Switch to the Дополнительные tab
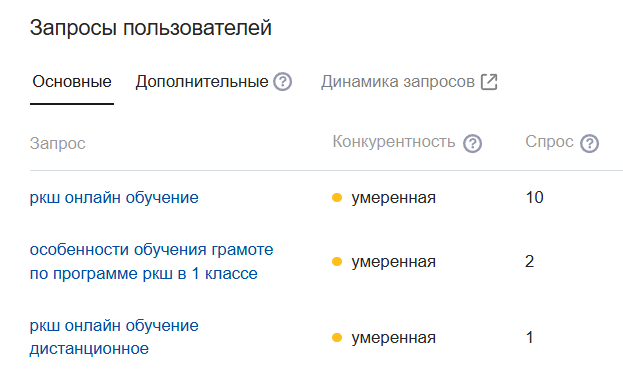 click(202, 82)
